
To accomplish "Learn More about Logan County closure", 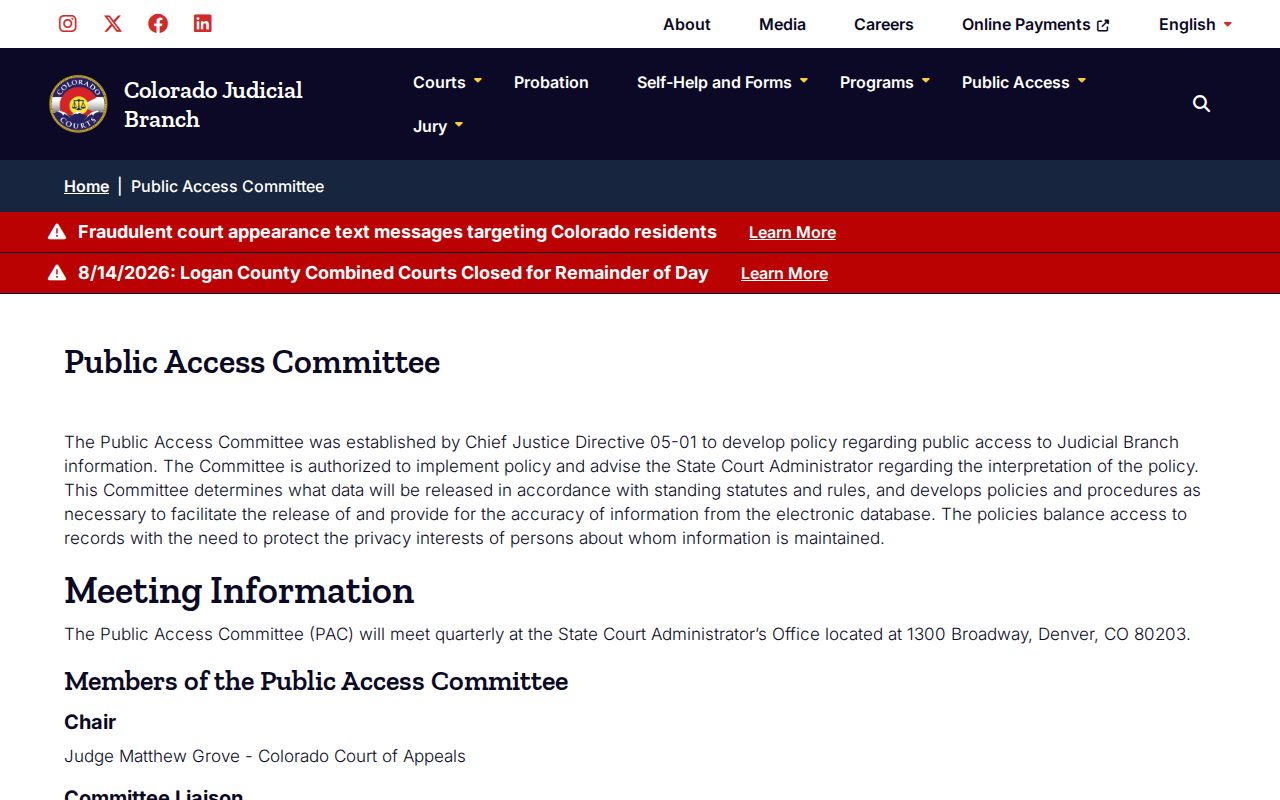I will pyautogui.click(x=784, y=273).
